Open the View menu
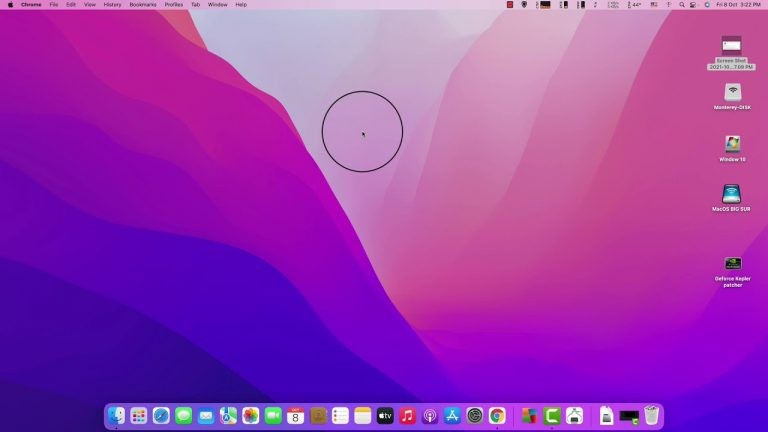The image size is (768, 432). [90, 4]
